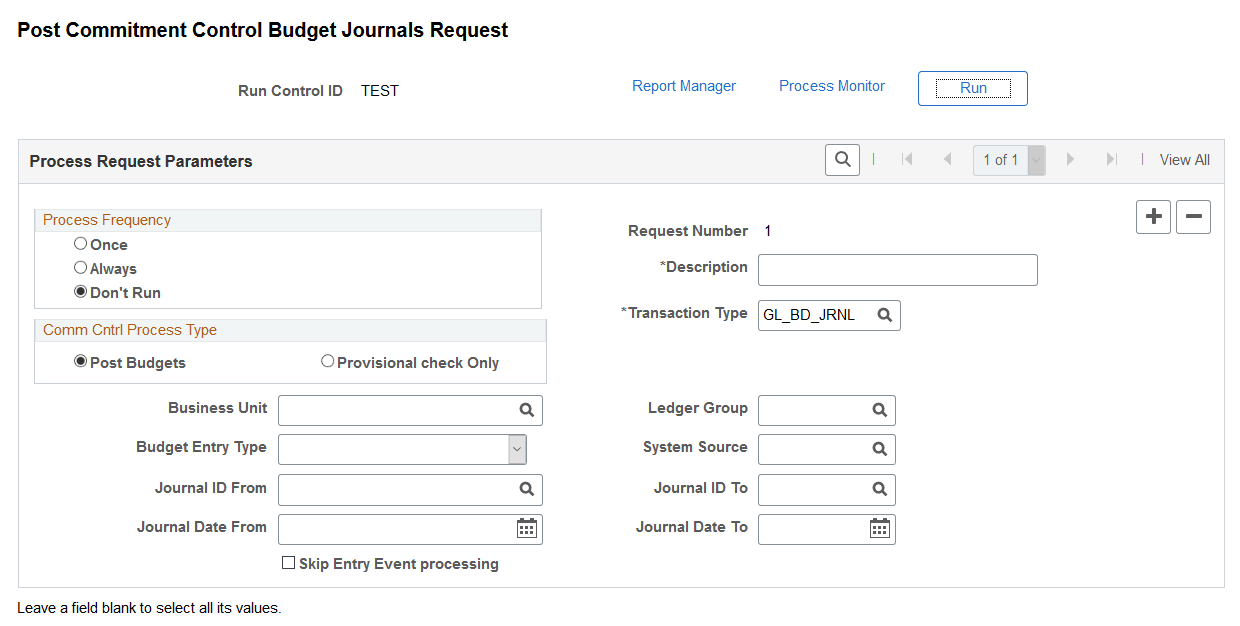Open the Journal Date To calendar picker

(x=879, y=528)
